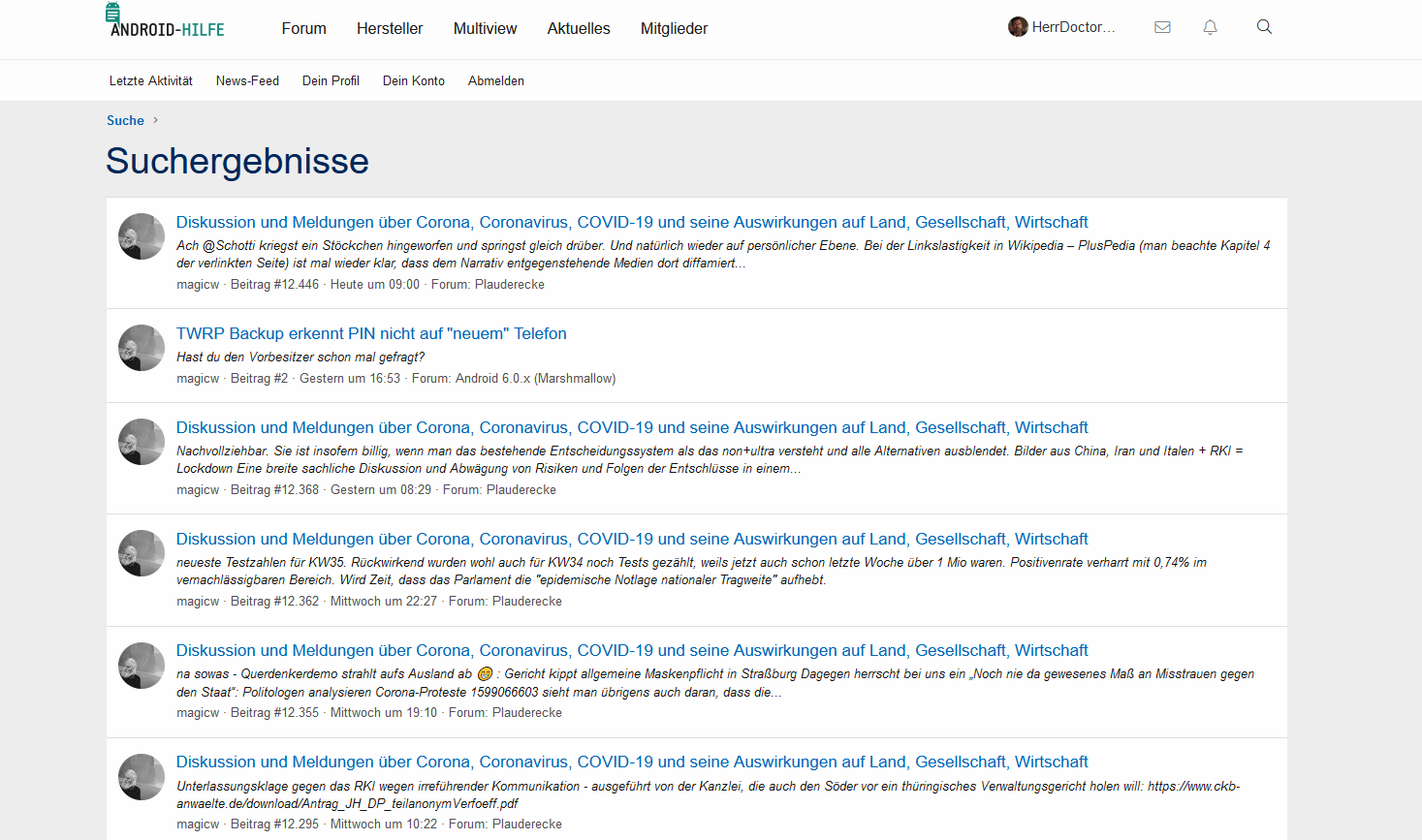Open the Corona thread title above Beitrag #12.368

tap(632, 427)
